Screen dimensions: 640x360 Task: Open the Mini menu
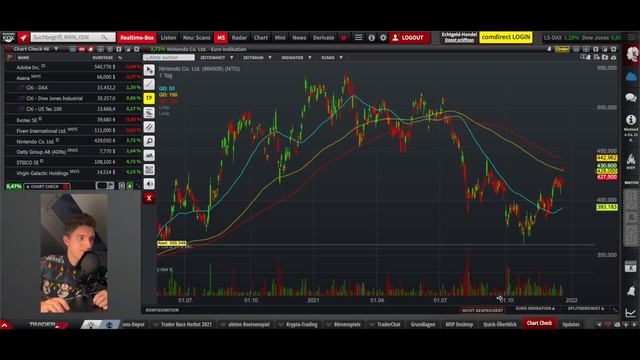[280, 38]
